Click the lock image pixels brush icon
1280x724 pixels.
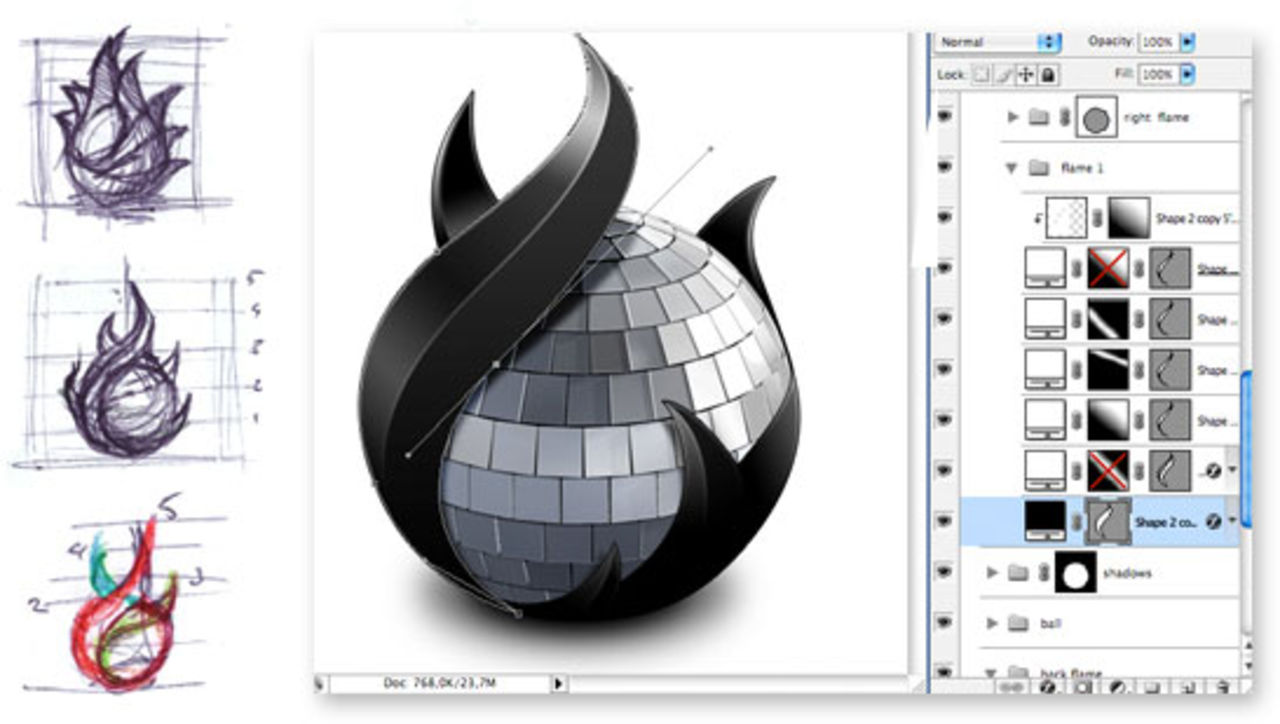[1005, 75]
